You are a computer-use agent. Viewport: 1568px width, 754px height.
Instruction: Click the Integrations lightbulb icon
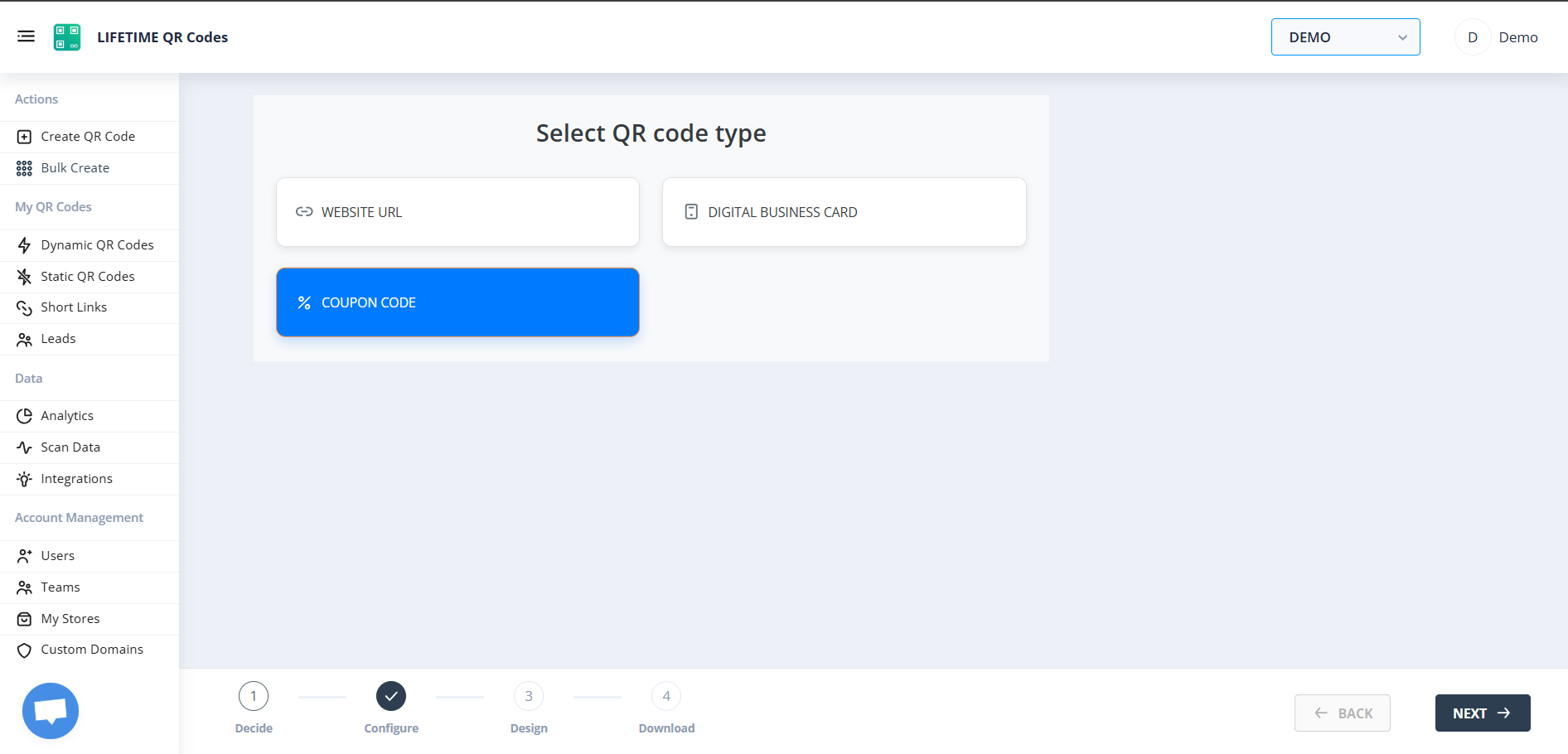pos(24,478)
